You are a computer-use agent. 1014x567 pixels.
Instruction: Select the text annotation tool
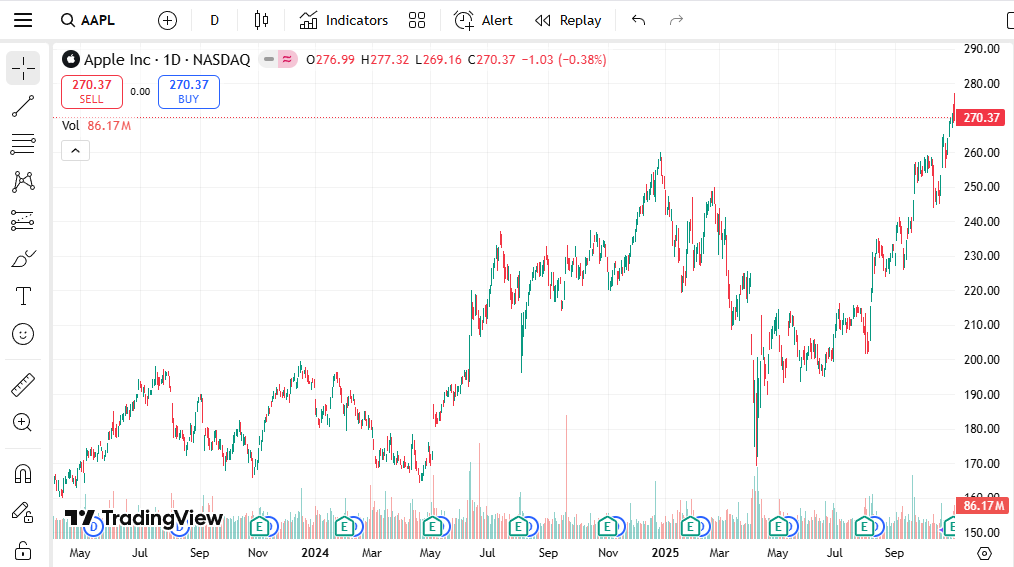22,296
